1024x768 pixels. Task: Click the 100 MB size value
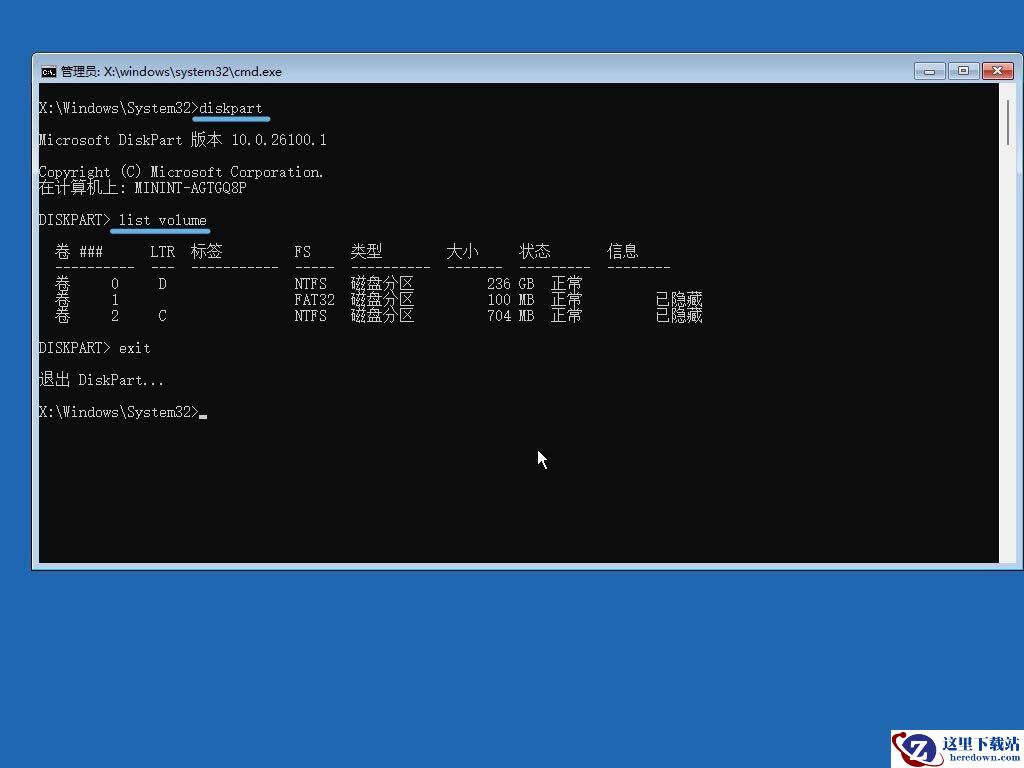(511, 300)
